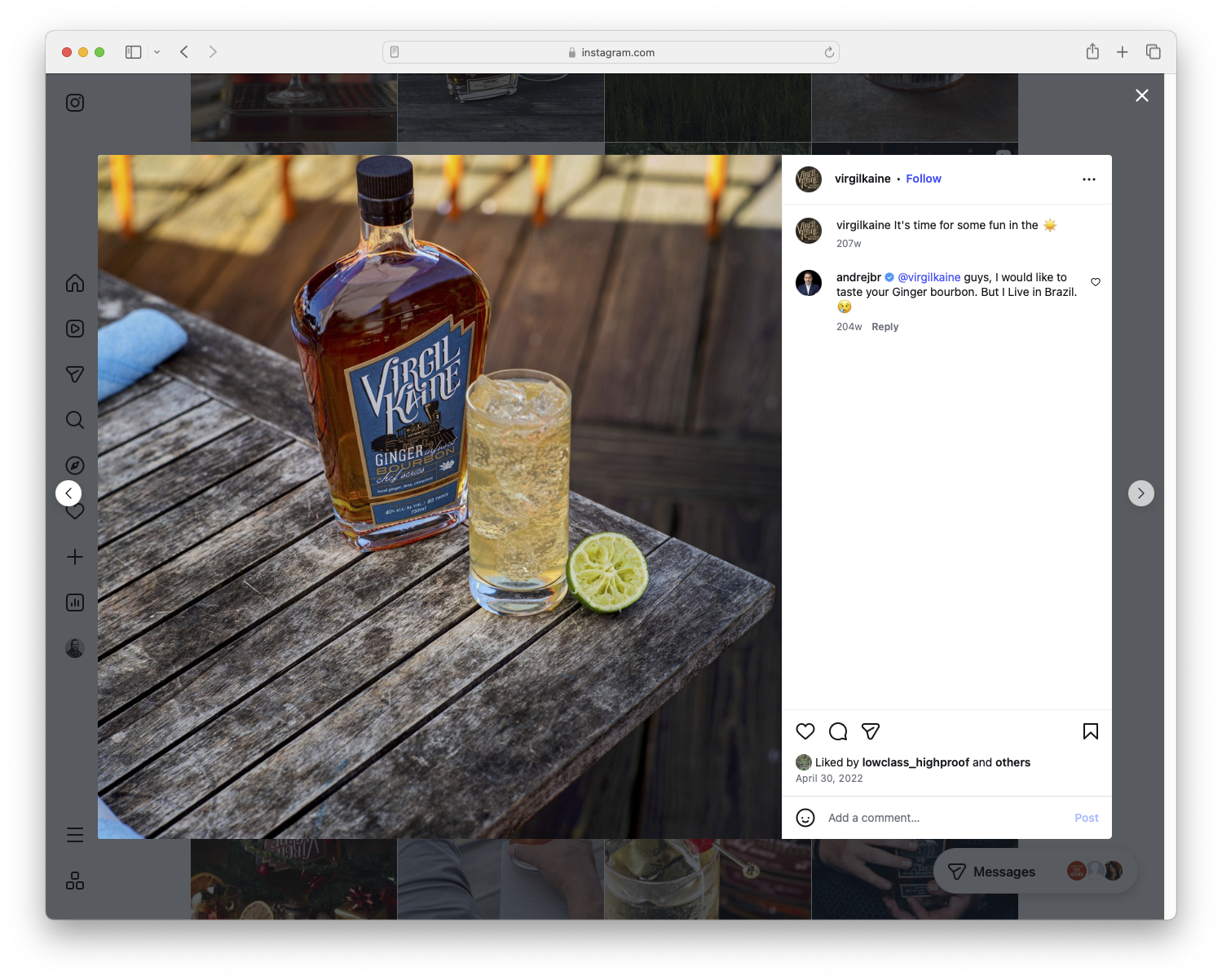
Task: Open the emoji picker in the comment box
Action: click(805, 818)
